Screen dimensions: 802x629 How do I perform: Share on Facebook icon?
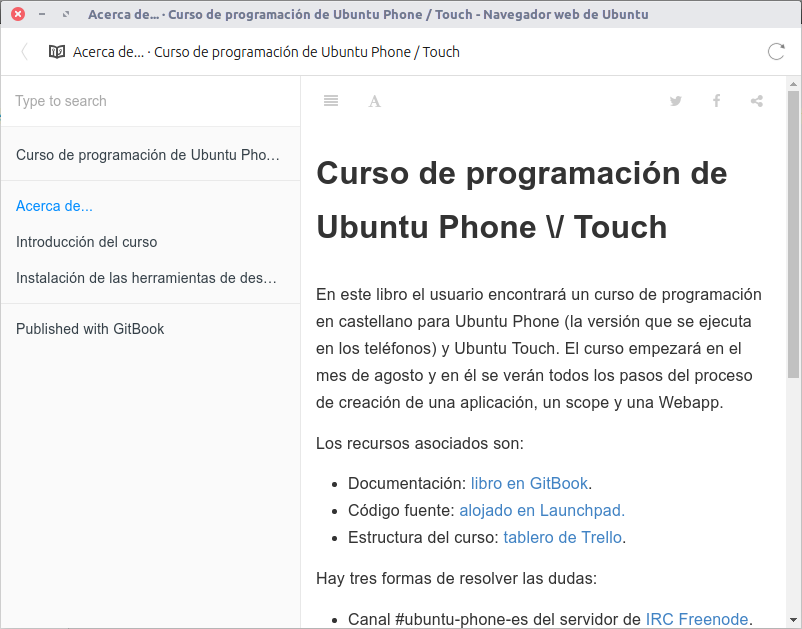[x=717, y=101]
